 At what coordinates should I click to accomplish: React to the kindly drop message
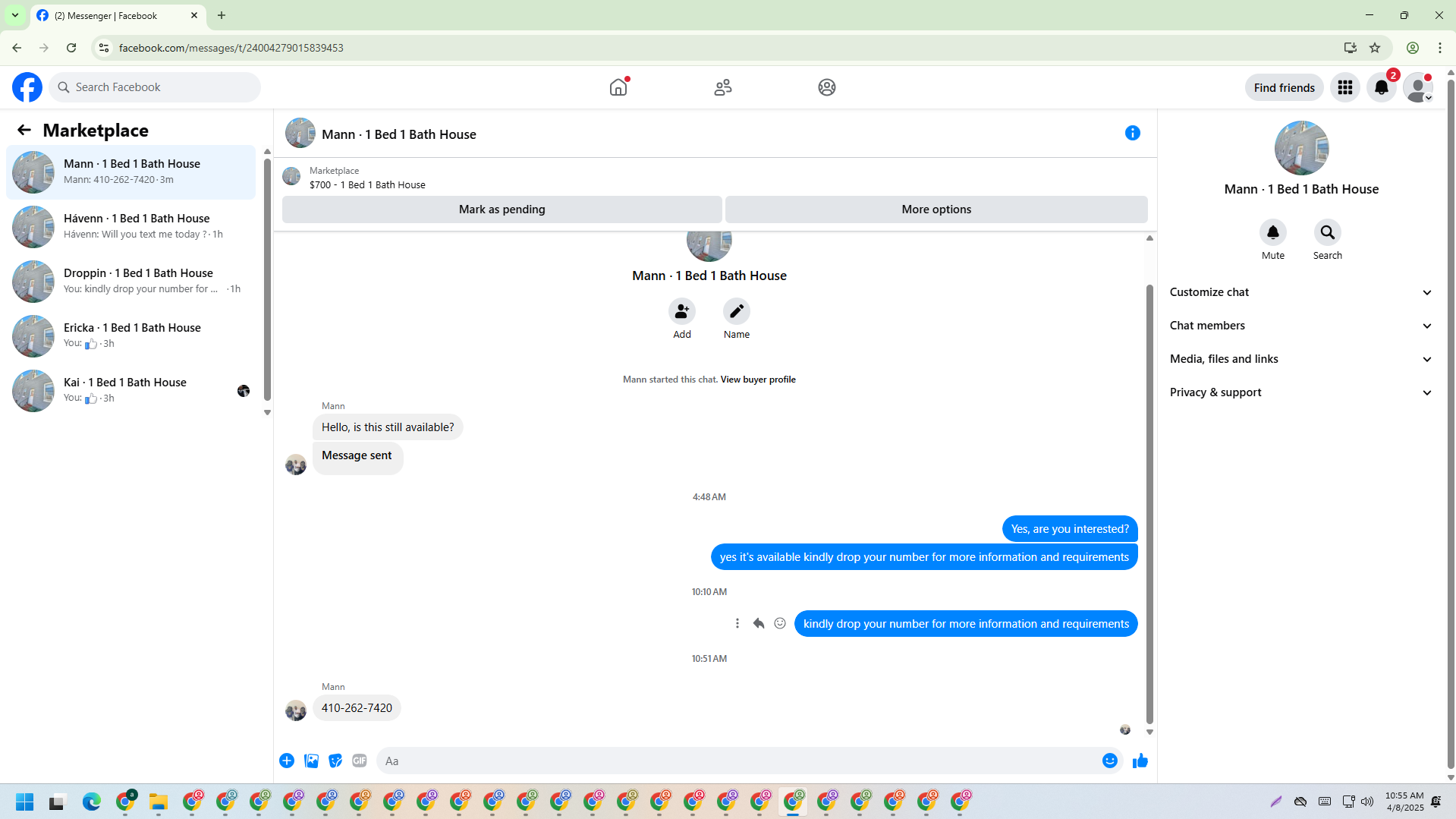click(780, 623)
